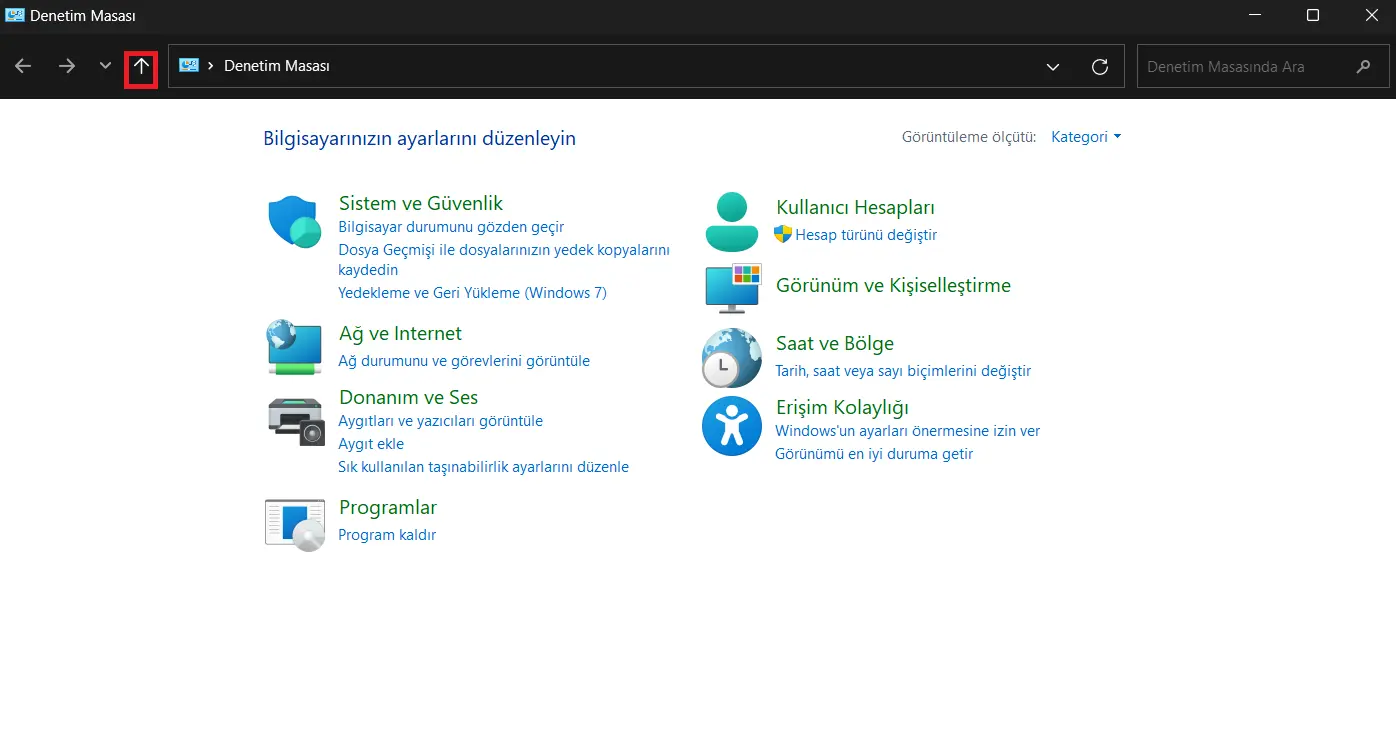Click the shield icon beside Hesap türünü değiştir
This screenshot has width=1396, height=734.
pyautogui.click(x=783, y=234)
